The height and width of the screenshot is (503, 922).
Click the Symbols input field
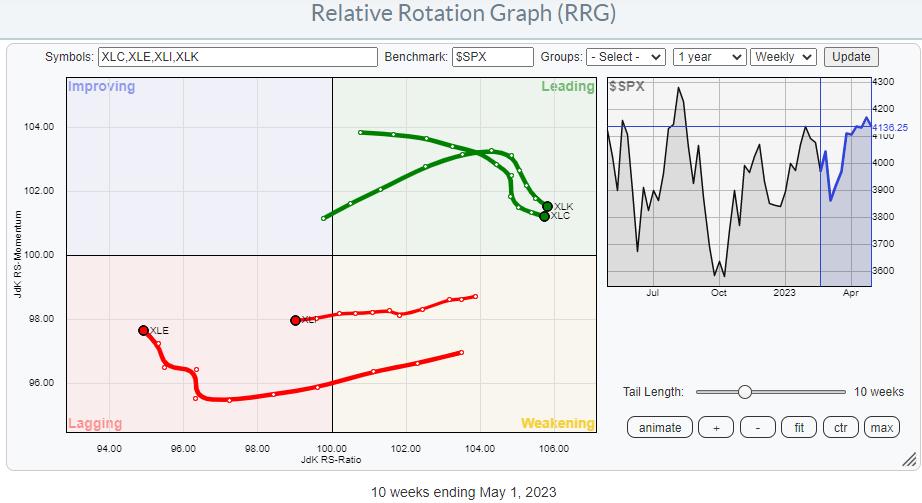[238, 57]
